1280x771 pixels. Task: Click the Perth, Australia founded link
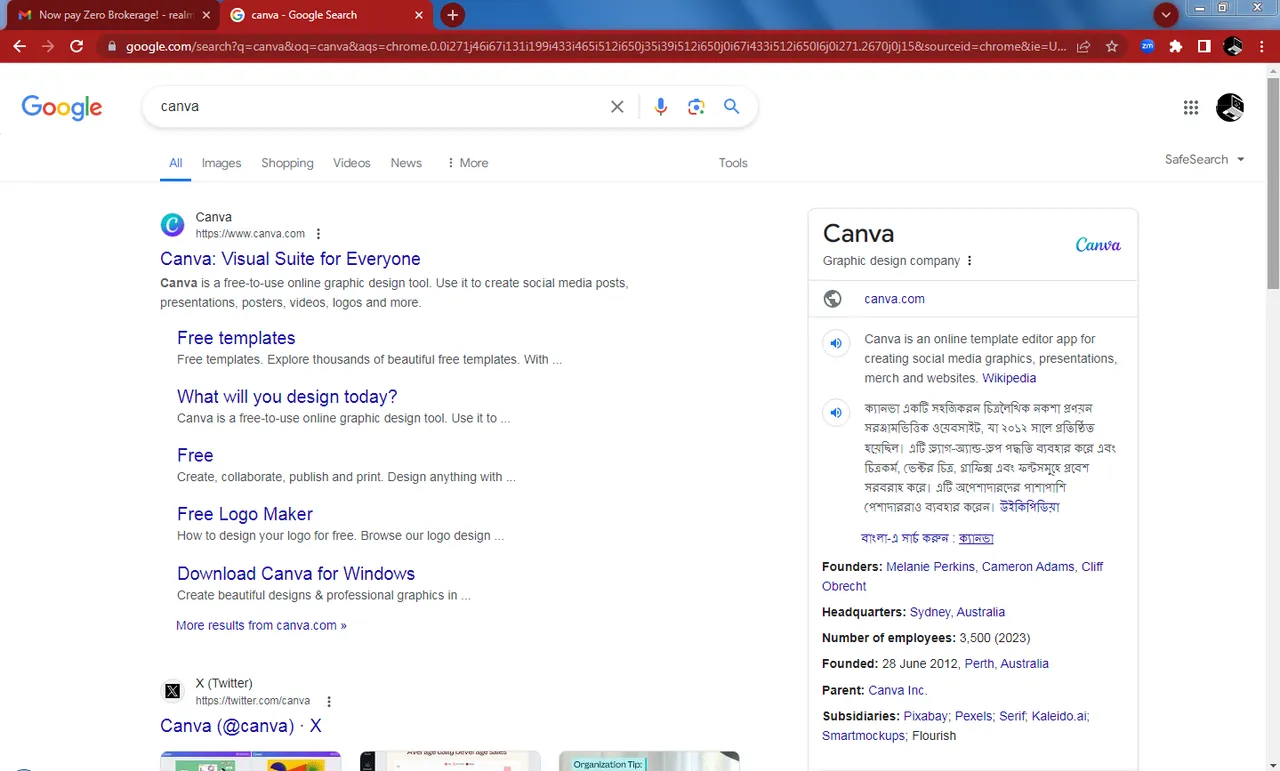coord(1007,664)
